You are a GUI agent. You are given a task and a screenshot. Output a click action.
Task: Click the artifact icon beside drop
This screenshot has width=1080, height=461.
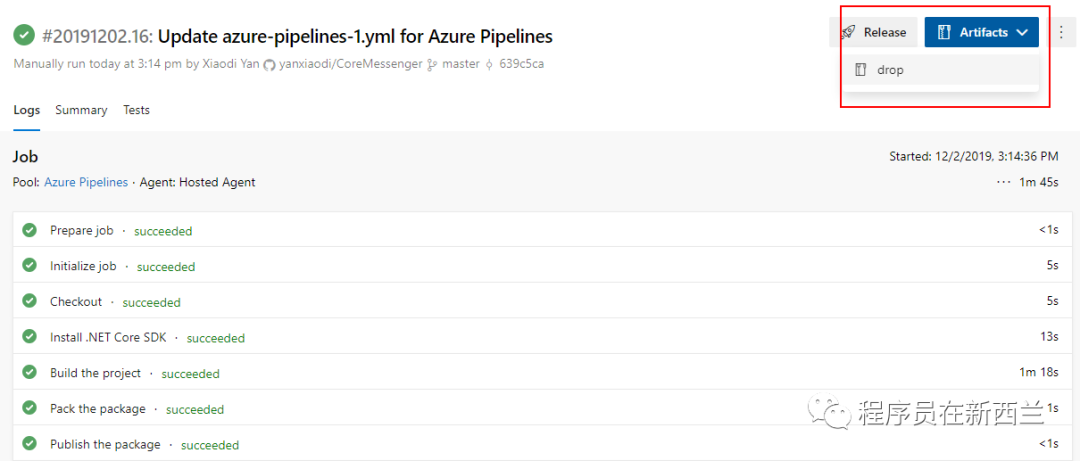[x=860, y=70]
